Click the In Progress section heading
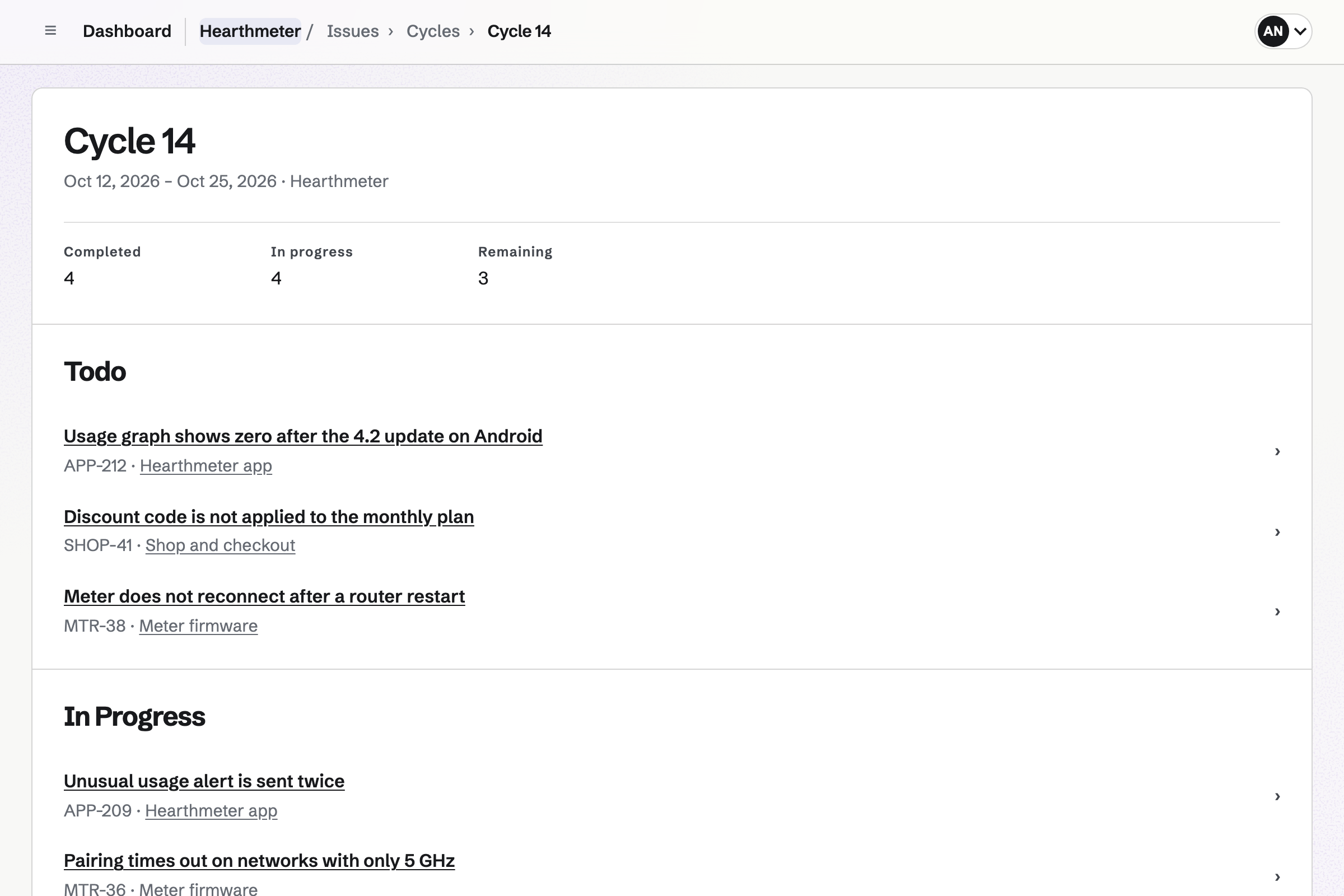1344x896 pixels. 134,717
